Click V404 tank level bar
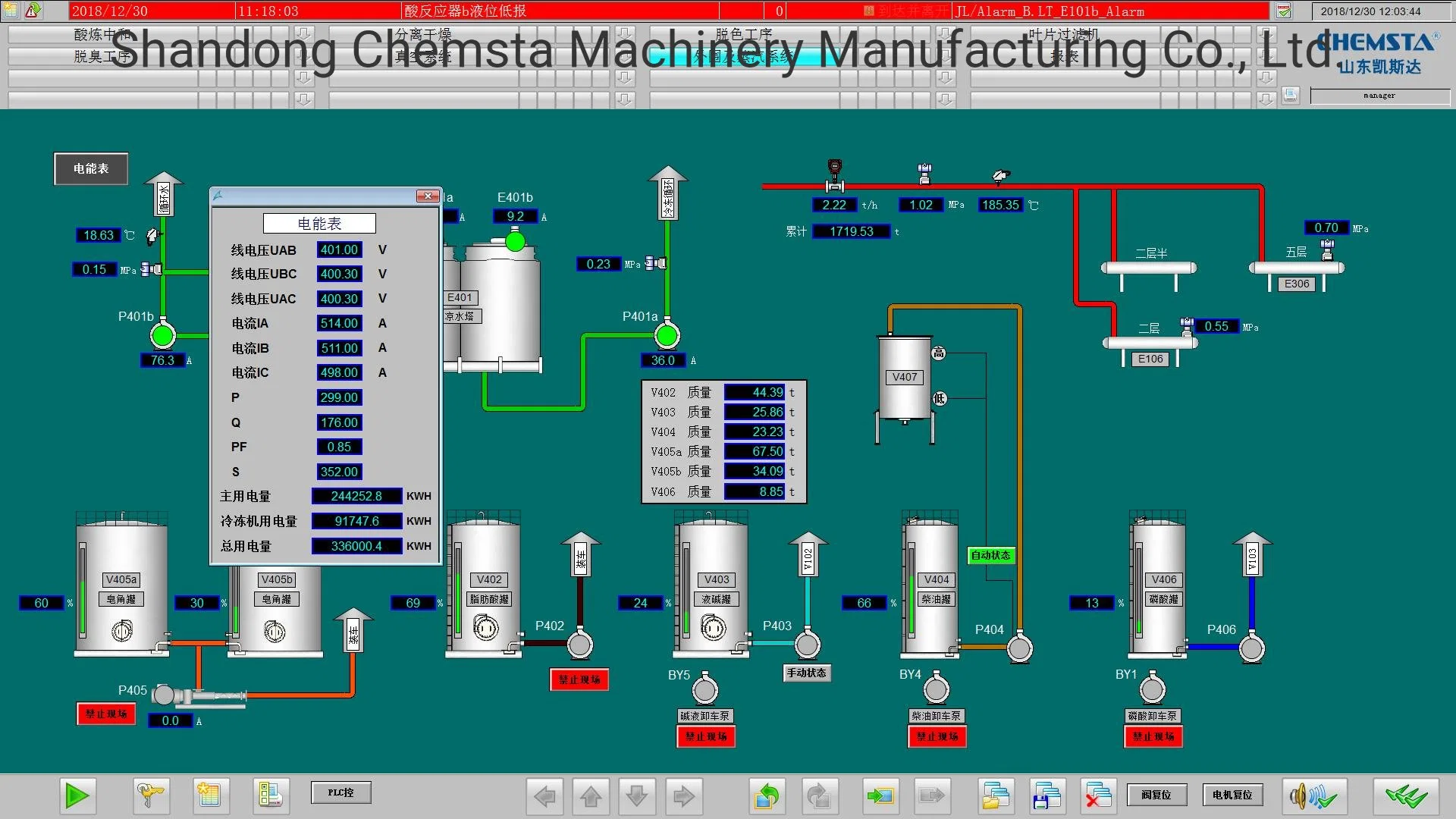1456x819 pixels. (x=911, y=590)
